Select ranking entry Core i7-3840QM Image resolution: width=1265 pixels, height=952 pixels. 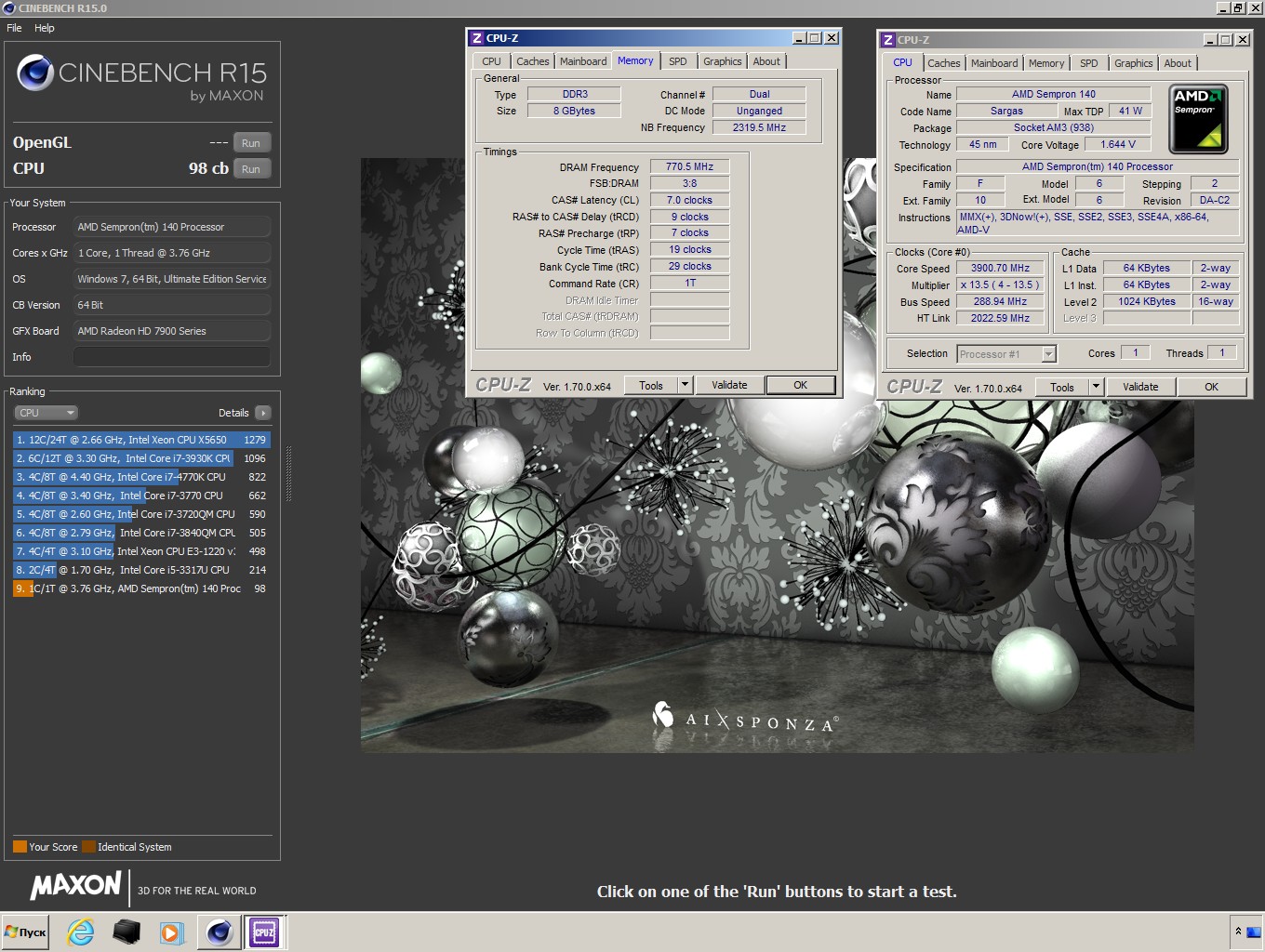tap(141, 533)
